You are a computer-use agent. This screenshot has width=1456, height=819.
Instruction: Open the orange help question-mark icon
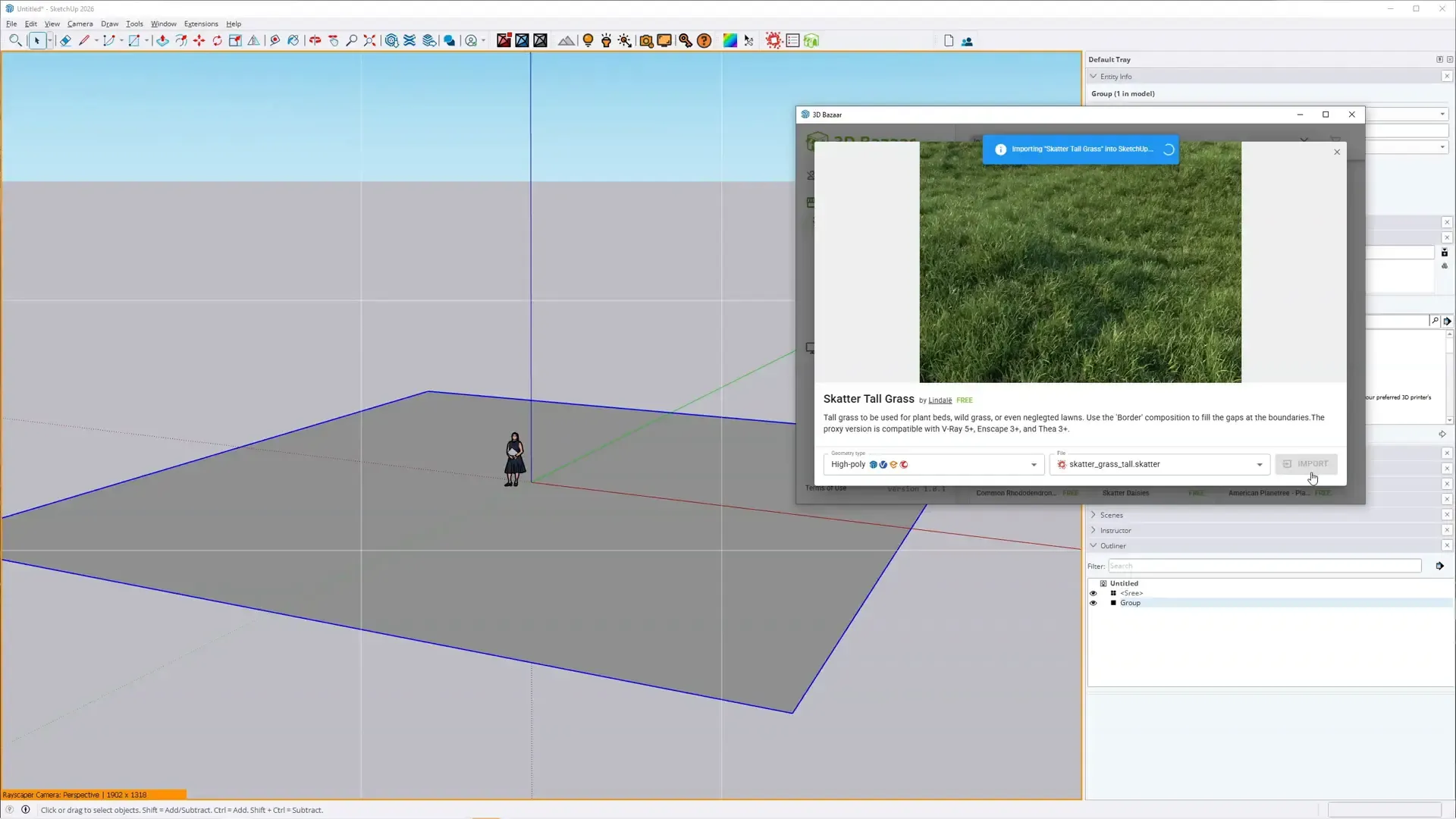[704, 40]
